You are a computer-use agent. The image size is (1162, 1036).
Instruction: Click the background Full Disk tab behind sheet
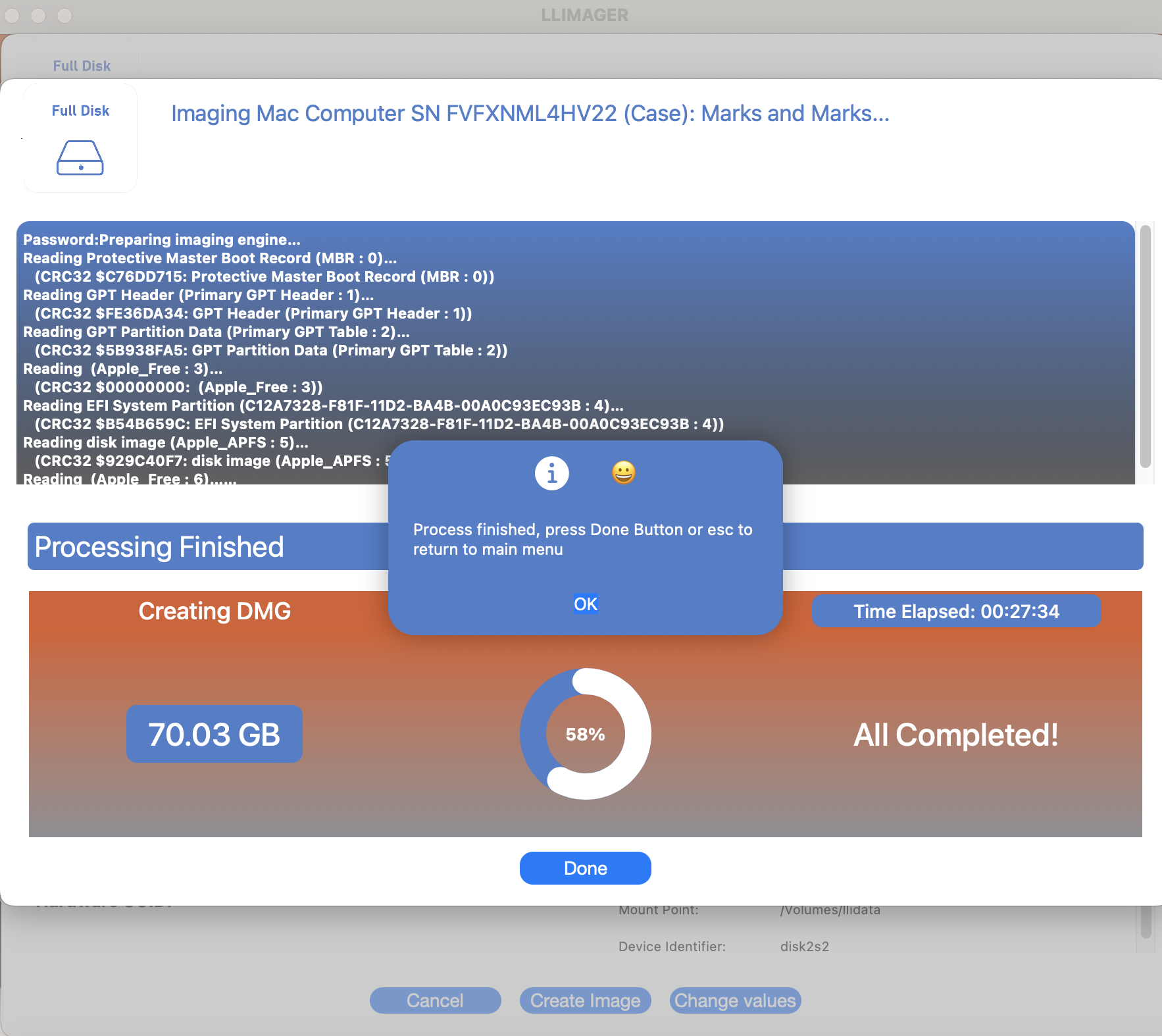pos(82,65)
